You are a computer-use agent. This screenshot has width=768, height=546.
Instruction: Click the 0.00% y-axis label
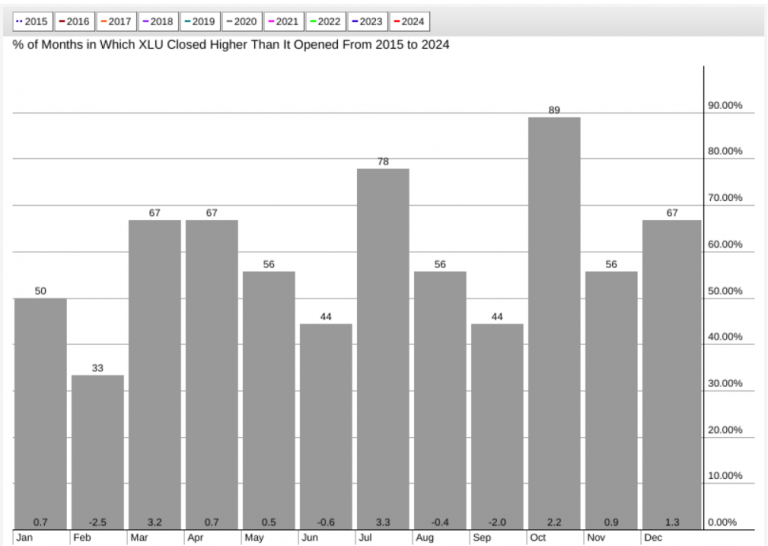pyautogui.click(x=722, y=522)
